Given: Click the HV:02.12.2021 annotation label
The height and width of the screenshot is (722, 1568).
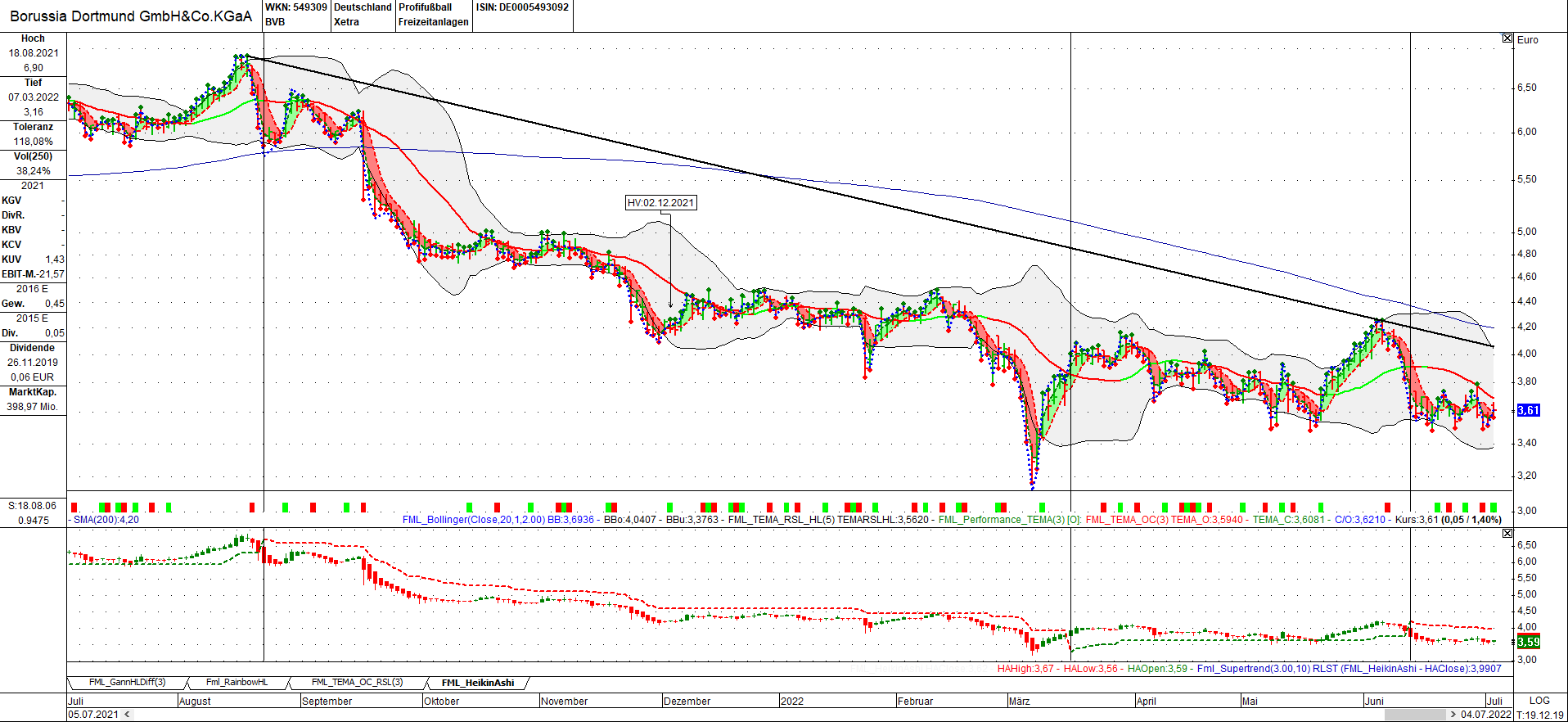Looking at the screenshot, I should (x=660, y=203).
